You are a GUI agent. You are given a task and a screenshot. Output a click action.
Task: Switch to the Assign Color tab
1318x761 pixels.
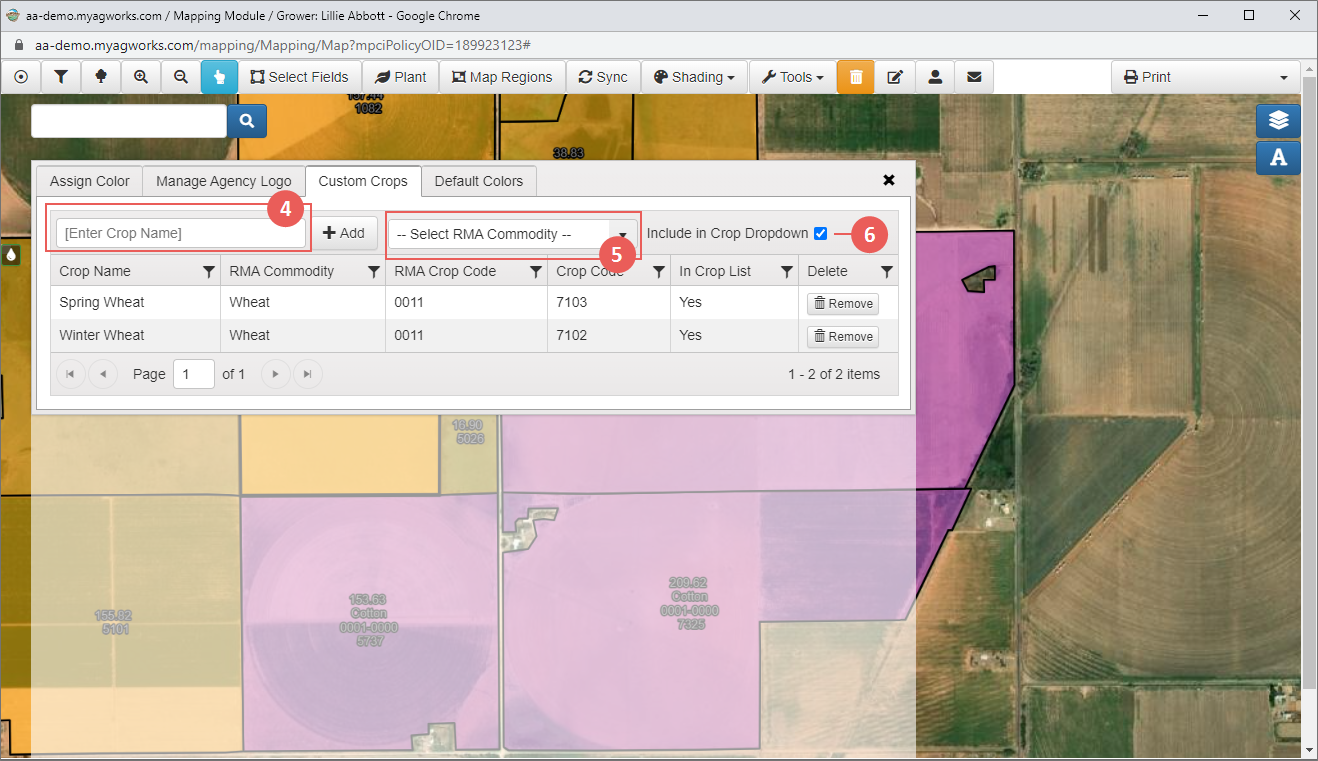click(x=90, y=181)
